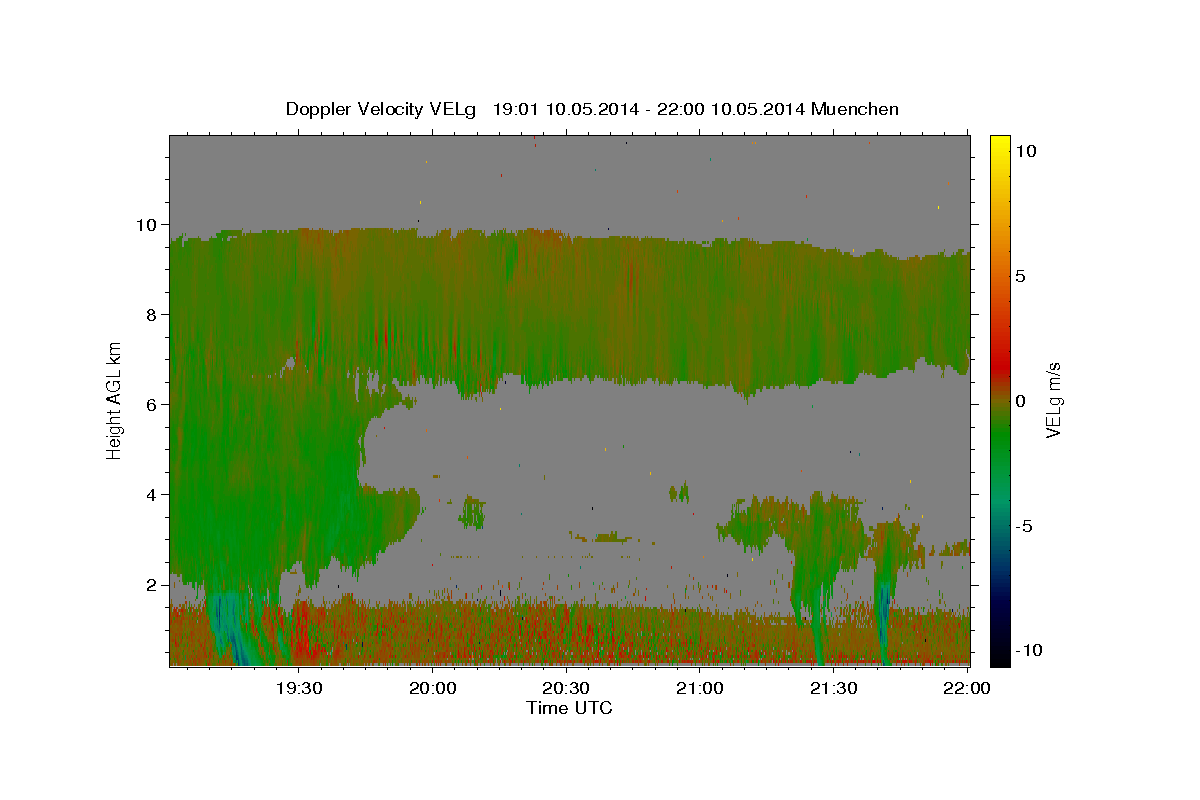Click the 22:00 time tick label
1200x800 pixels.
tap(967, 688)
